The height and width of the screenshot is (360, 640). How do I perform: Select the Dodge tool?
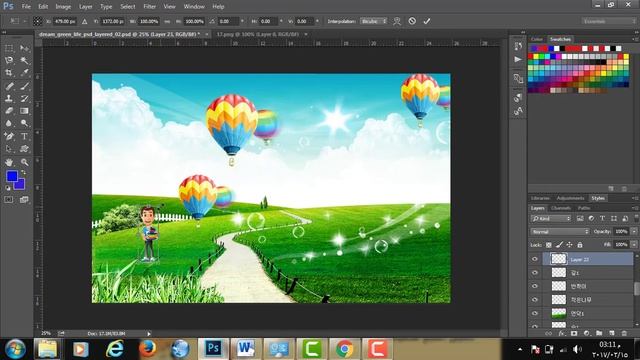click(24, 123)
